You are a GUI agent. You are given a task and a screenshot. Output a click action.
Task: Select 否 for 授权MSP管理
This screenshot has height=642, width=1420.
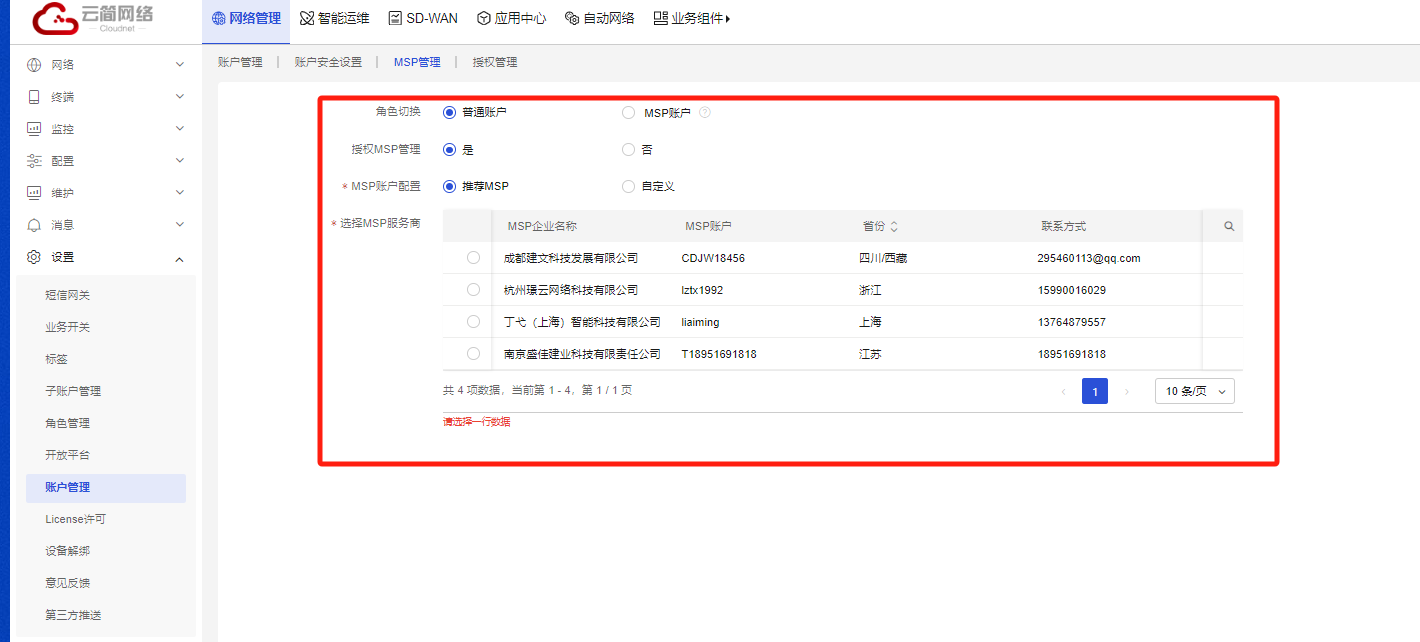click(628, 150)
